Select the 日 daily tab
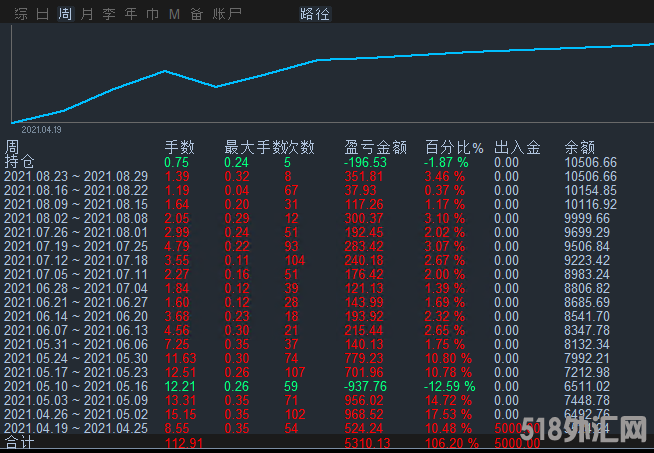Screen dimensions: 654x453 [x=42, y=14]
